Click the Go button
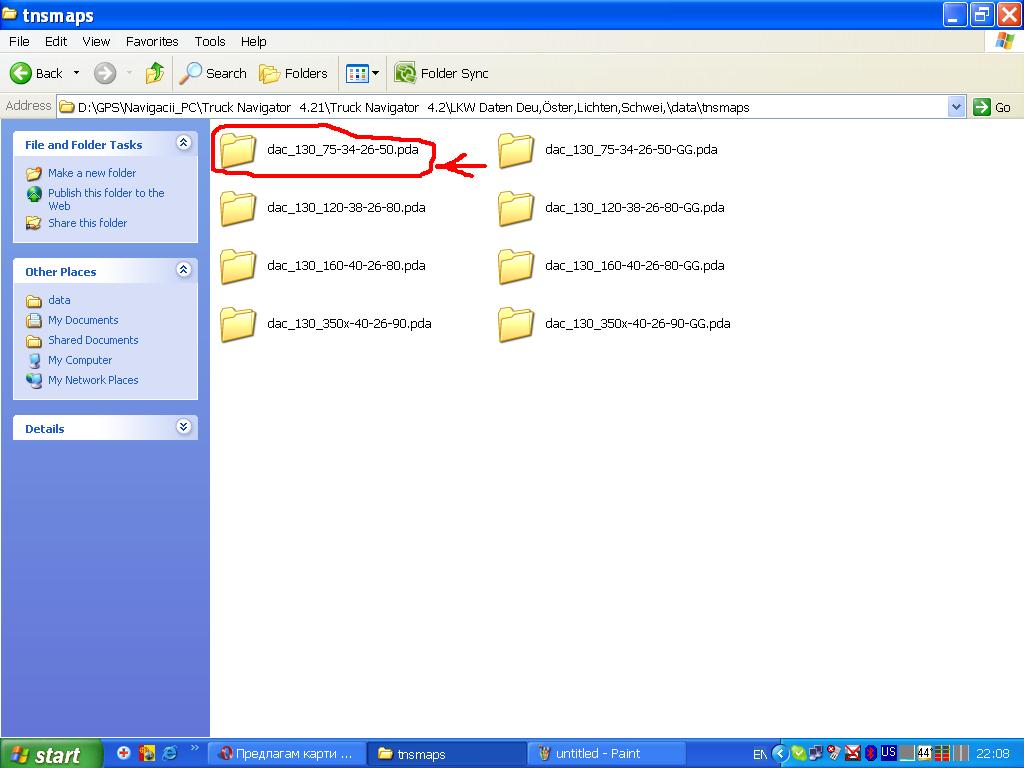This screenshot has height=768, width=1024. coord(992,107)
